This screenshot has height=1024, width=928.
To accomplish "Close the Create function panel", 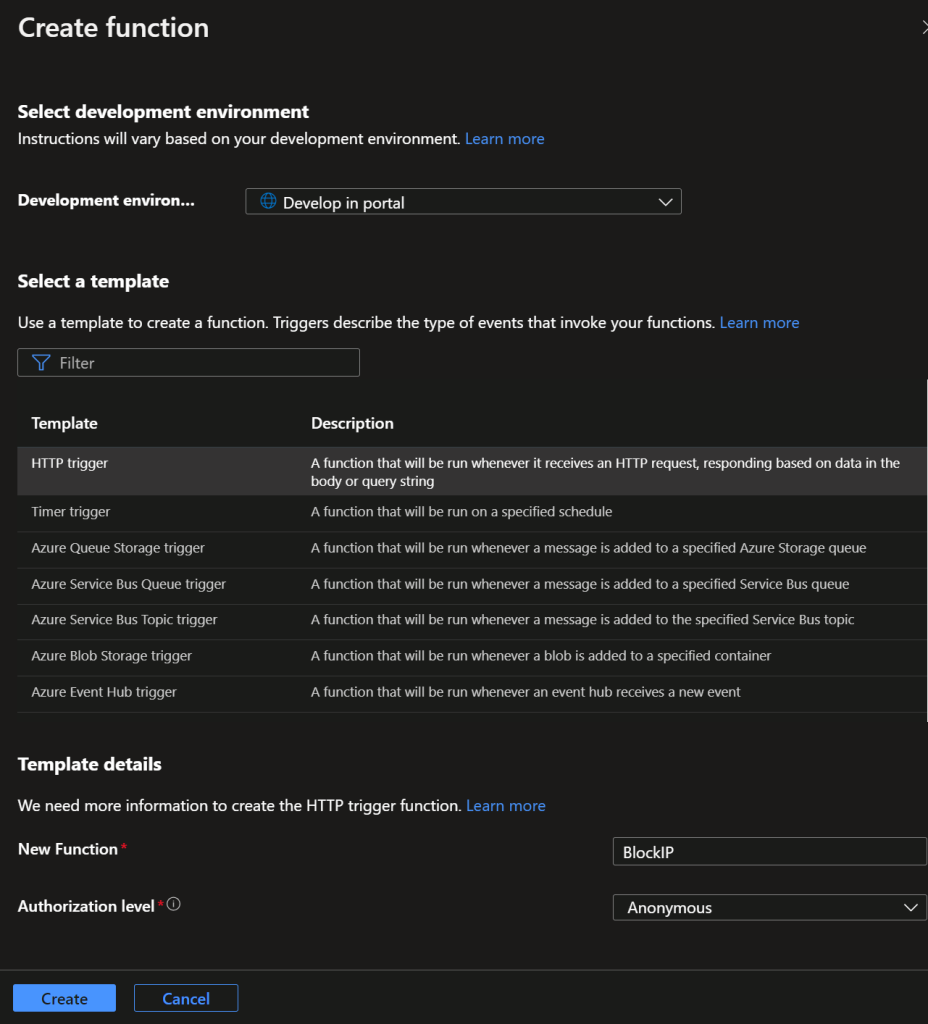I will pos(924,28).
